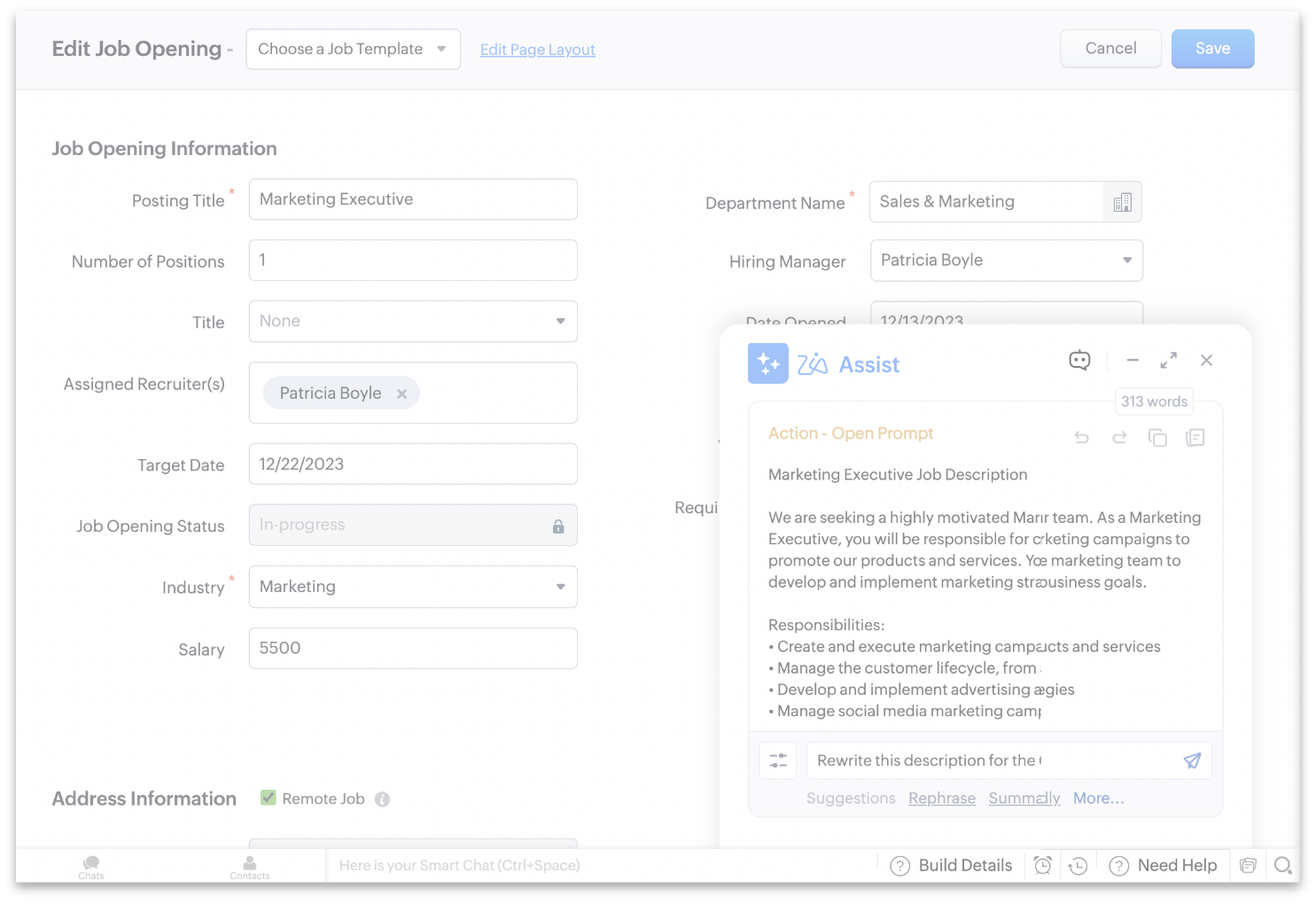Screen dimensions: 1316x904
Task: Open recent history clock icon
Action: pyautogui.click(x=1078, y=866)
